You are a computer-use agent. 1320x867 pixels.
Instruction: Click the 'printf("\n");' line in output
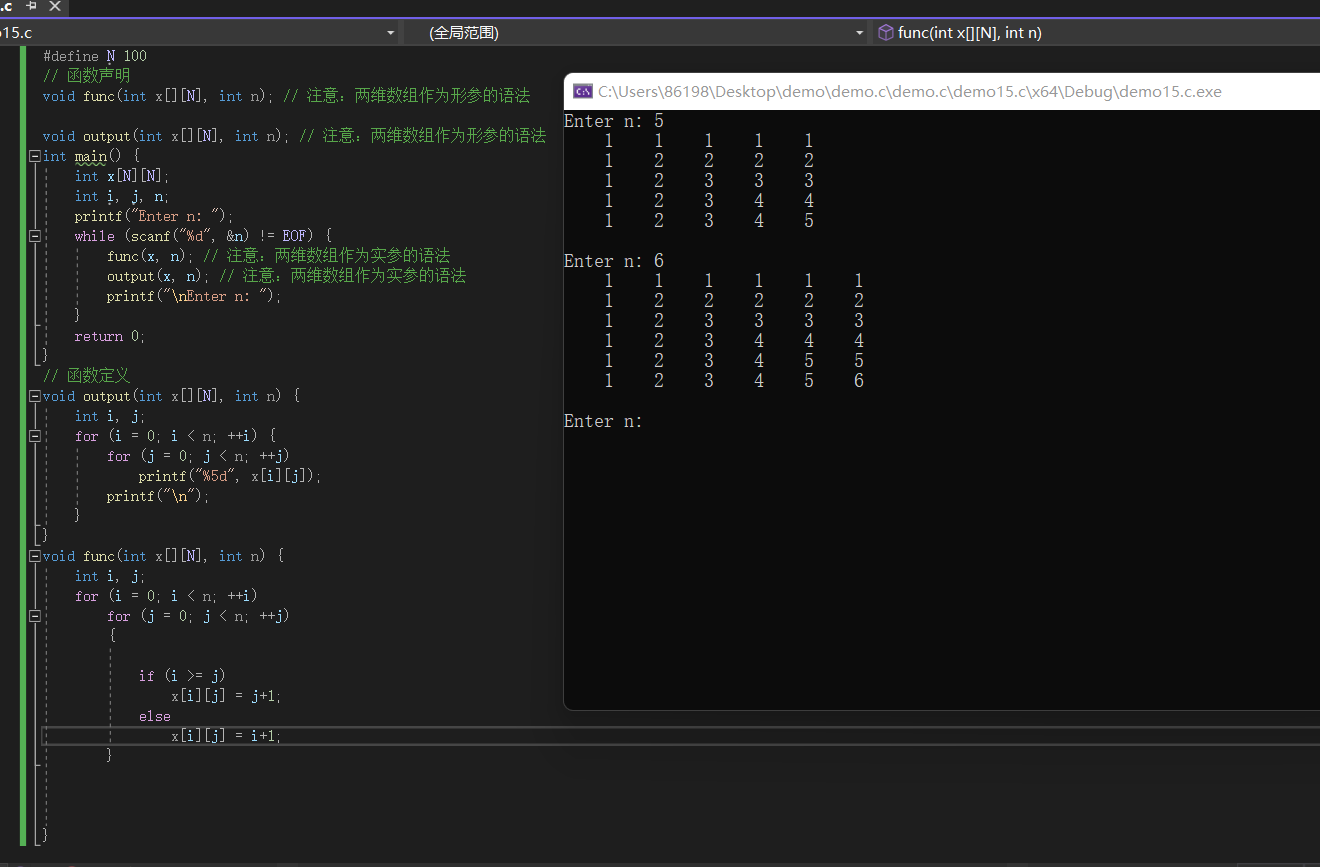(158, 496)
